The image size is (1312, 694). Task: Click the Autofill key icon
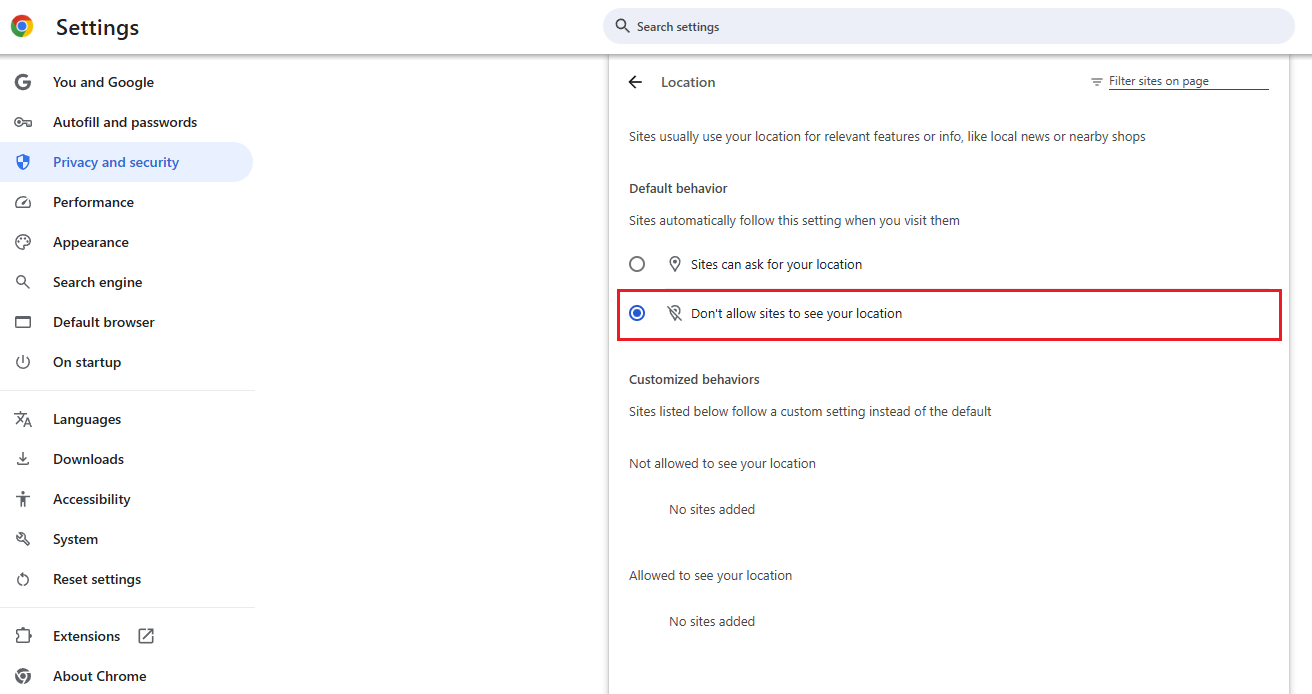23,122
